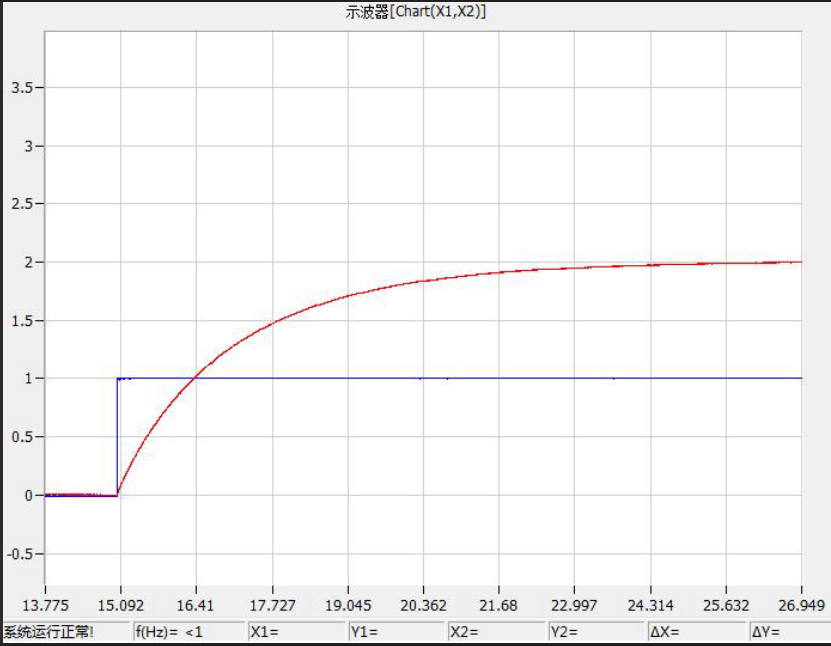Click the red curve's flat end near 2

780,262
